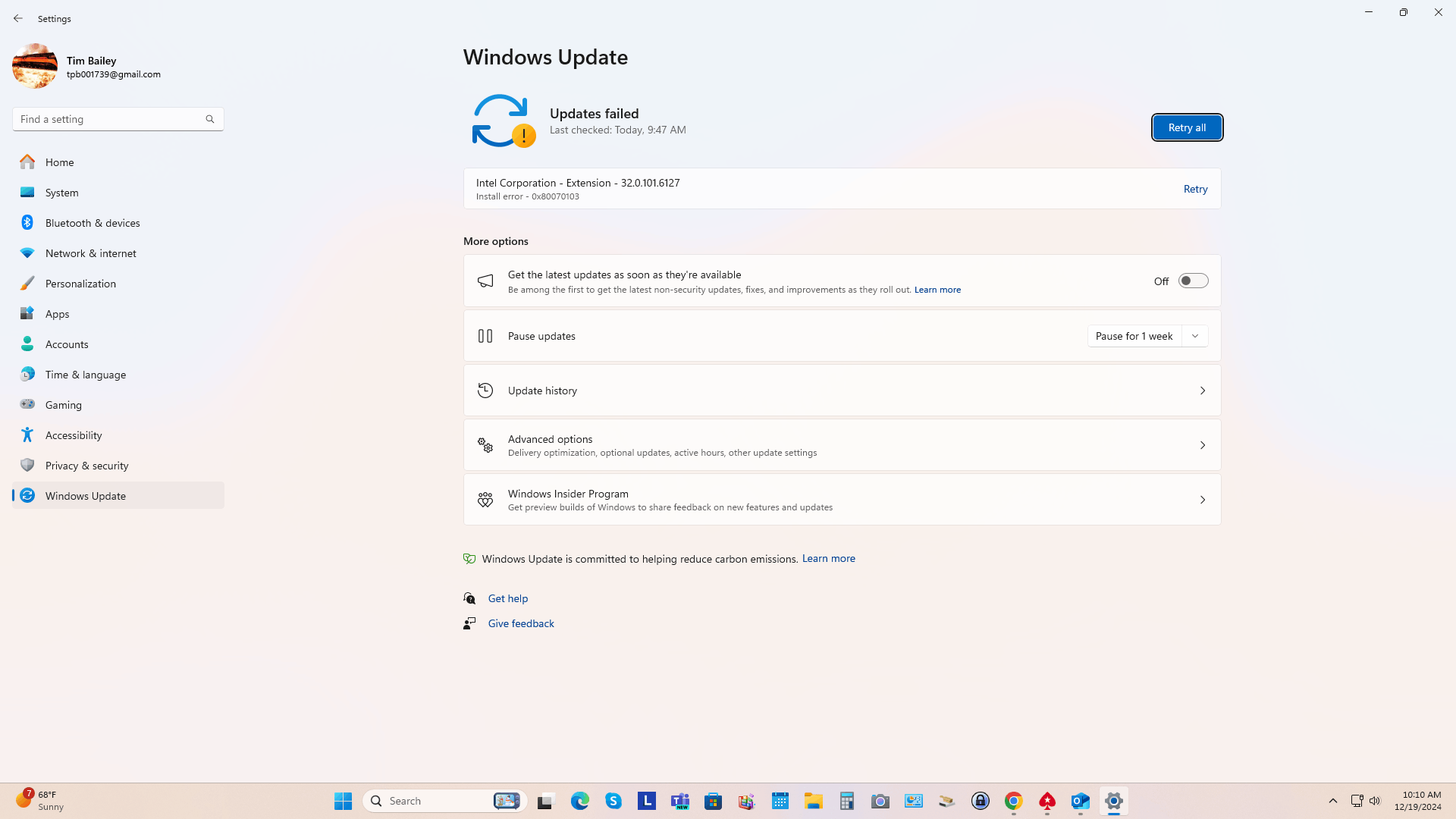The width and height of the screenshot is (1456, 819).
Task: Open Calculator from the taskbar
Action: 846,801
